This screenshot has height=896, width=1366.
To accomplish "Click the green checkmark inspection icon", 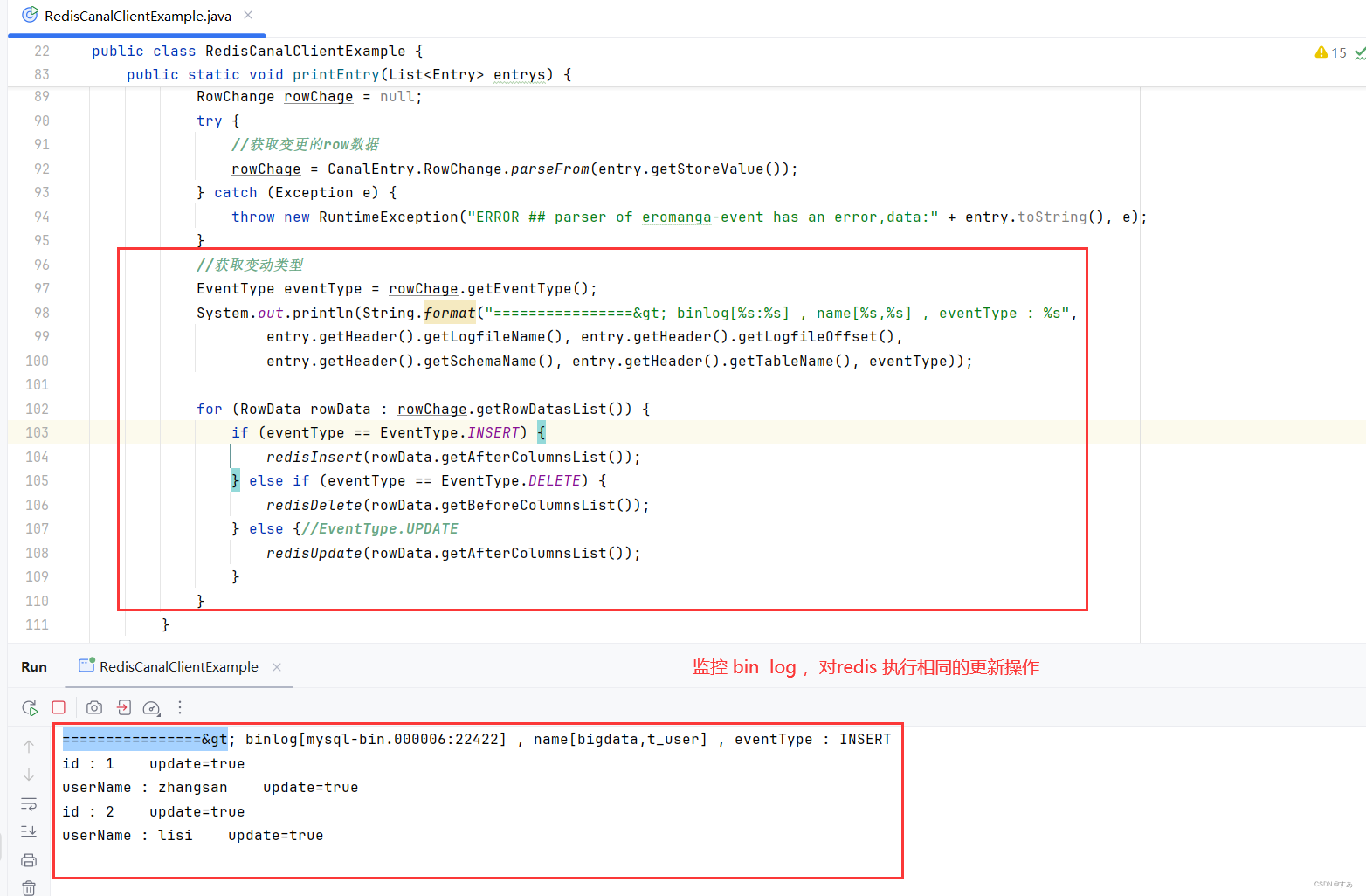I will [x=1360, y=53].
